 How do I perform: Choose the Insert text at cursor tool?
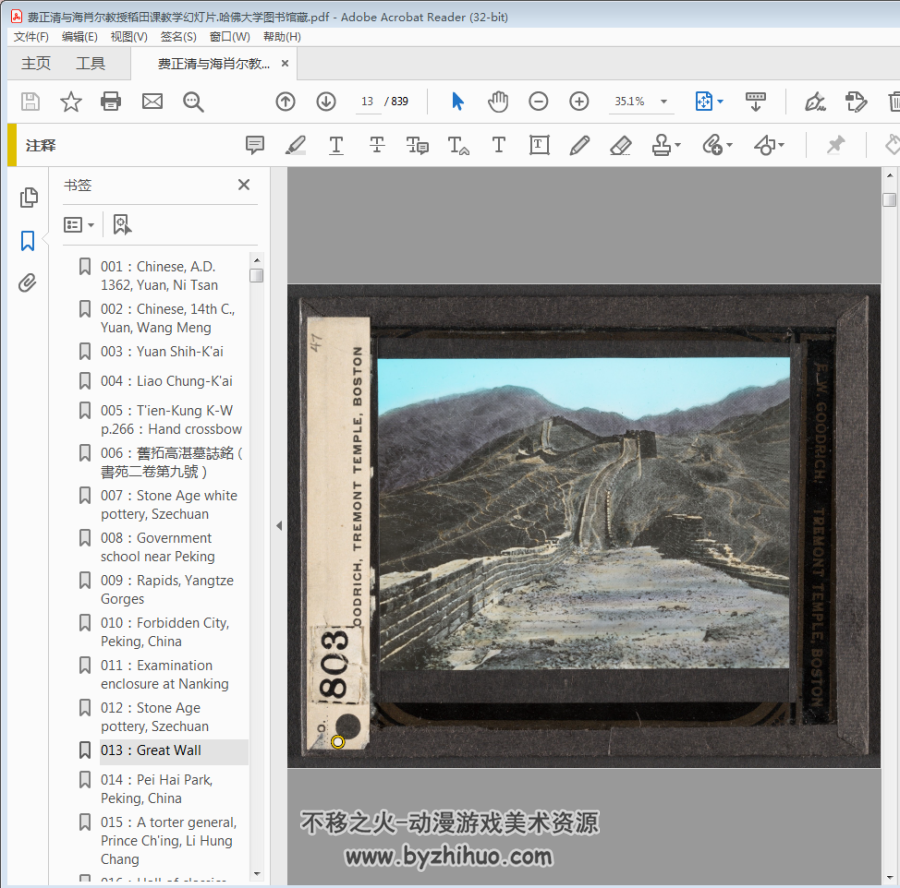[x=458, y=145]
